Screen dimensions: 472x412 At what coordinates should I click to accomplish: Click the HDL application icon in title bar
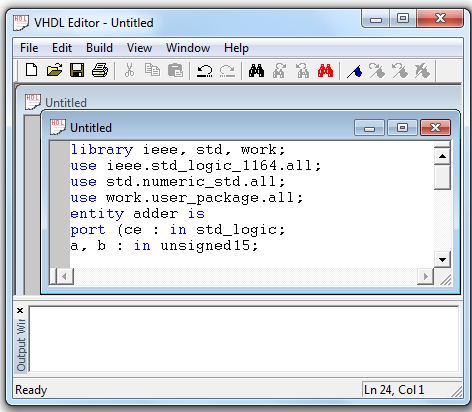click(x=21, y=23)
